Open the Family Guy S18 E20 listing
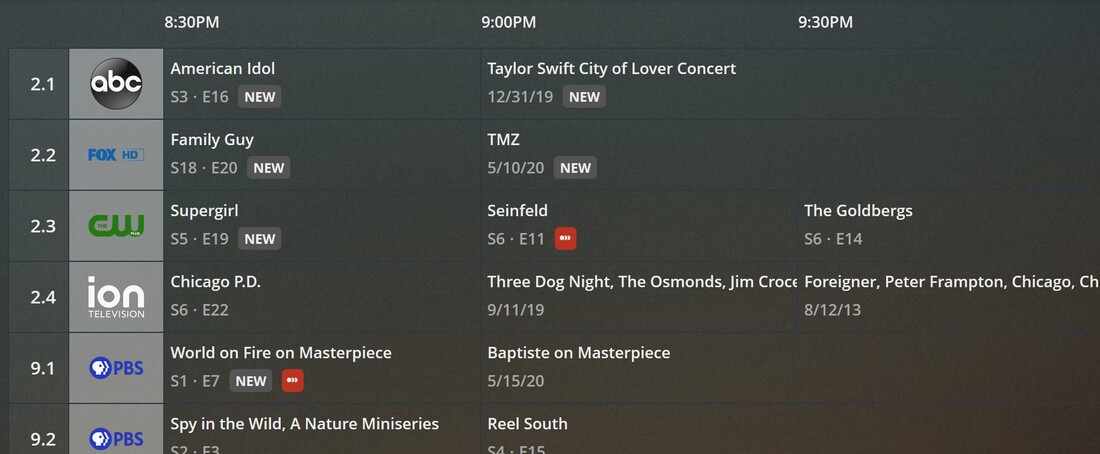Viewport: 1100px width, 454px height. click(x=320, y=155)
